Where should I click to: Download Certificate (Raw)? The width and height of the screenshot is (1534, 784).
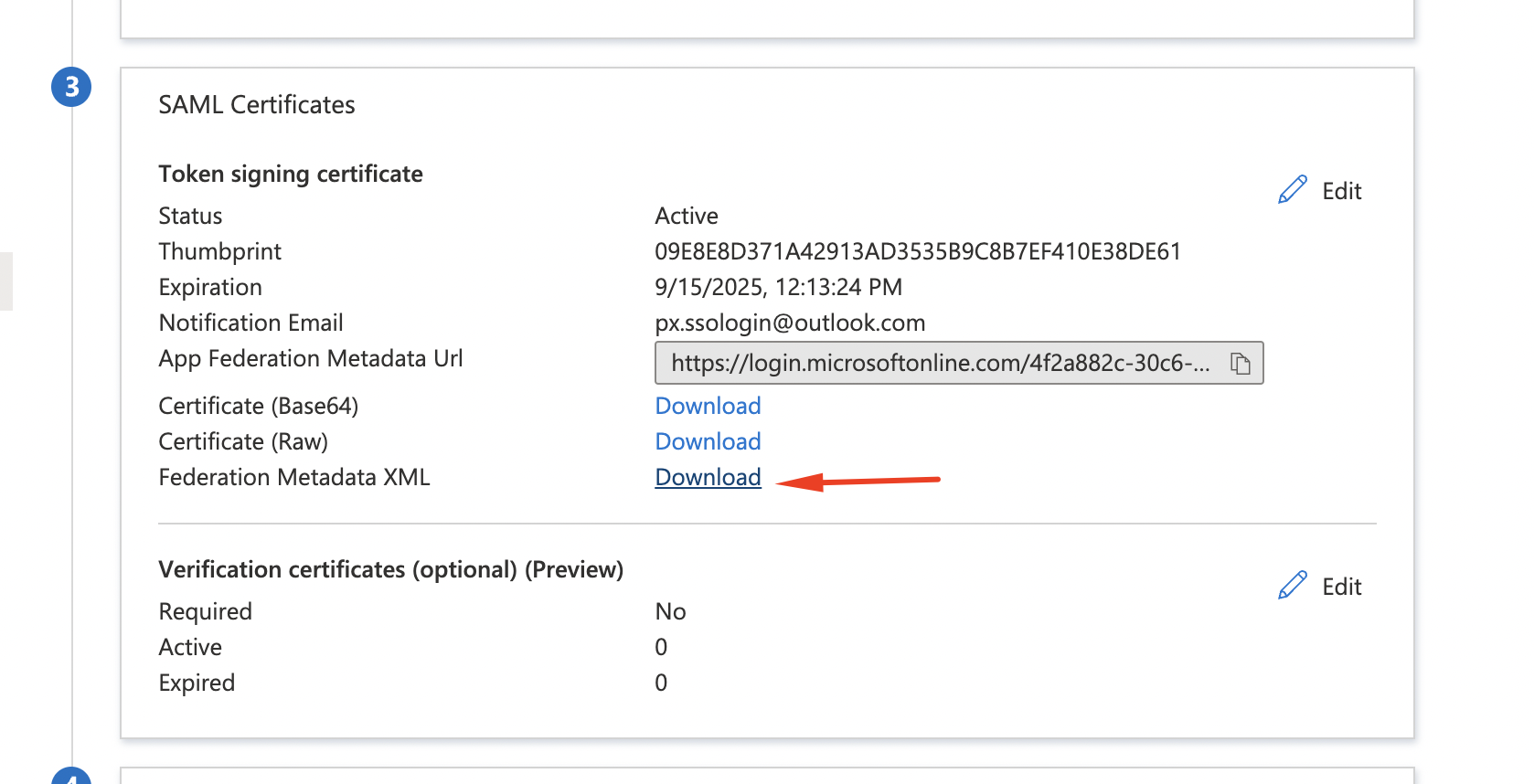(x=708, y=441)
